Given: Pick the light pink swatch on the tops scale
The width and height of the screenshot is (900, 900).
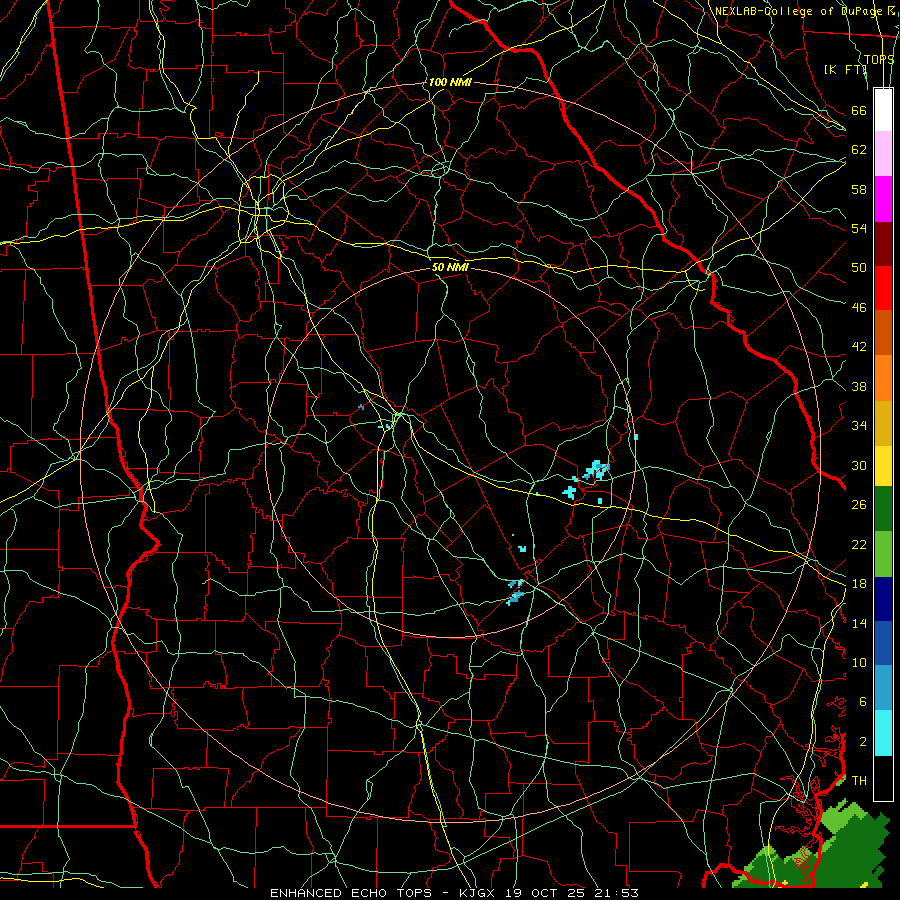Looking at the screenshot, I should point(883,153).
